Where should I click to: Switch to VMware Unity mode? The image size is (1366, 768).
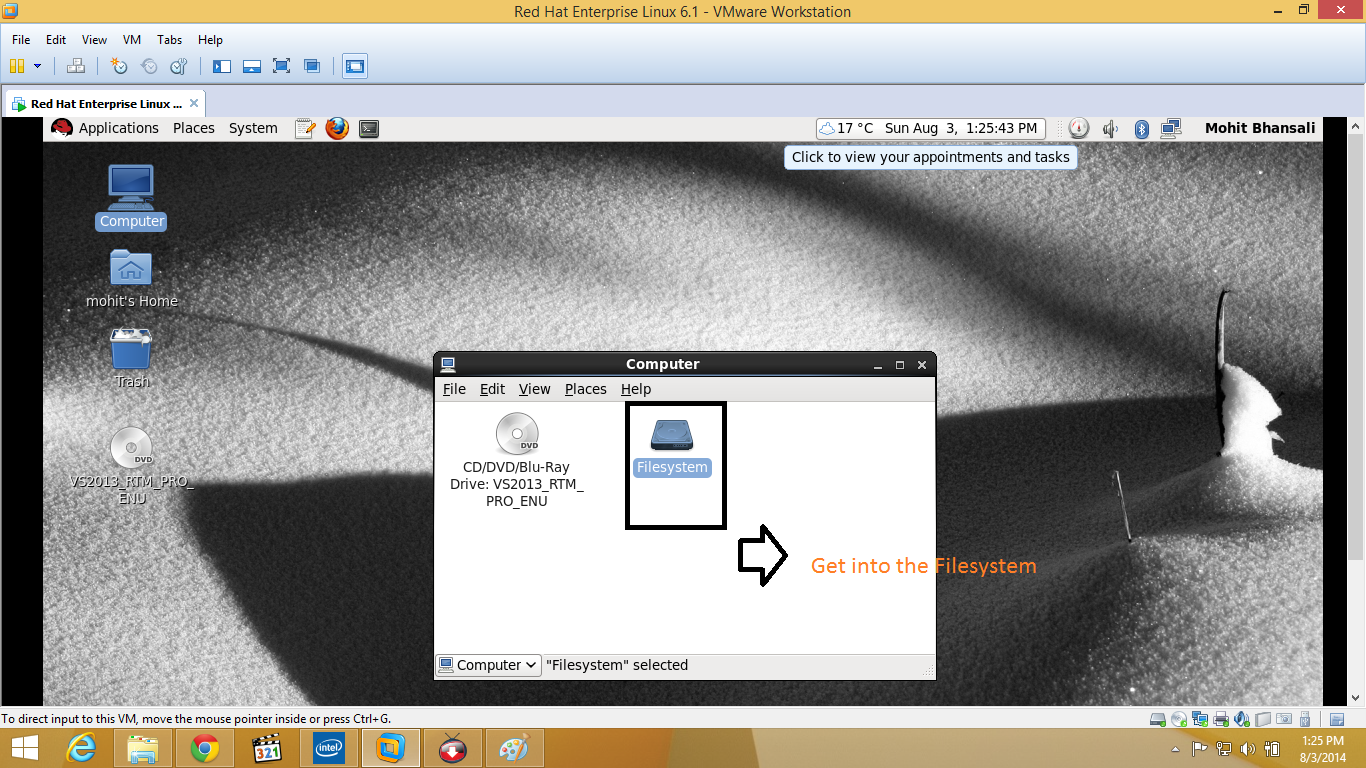[312, 66]
